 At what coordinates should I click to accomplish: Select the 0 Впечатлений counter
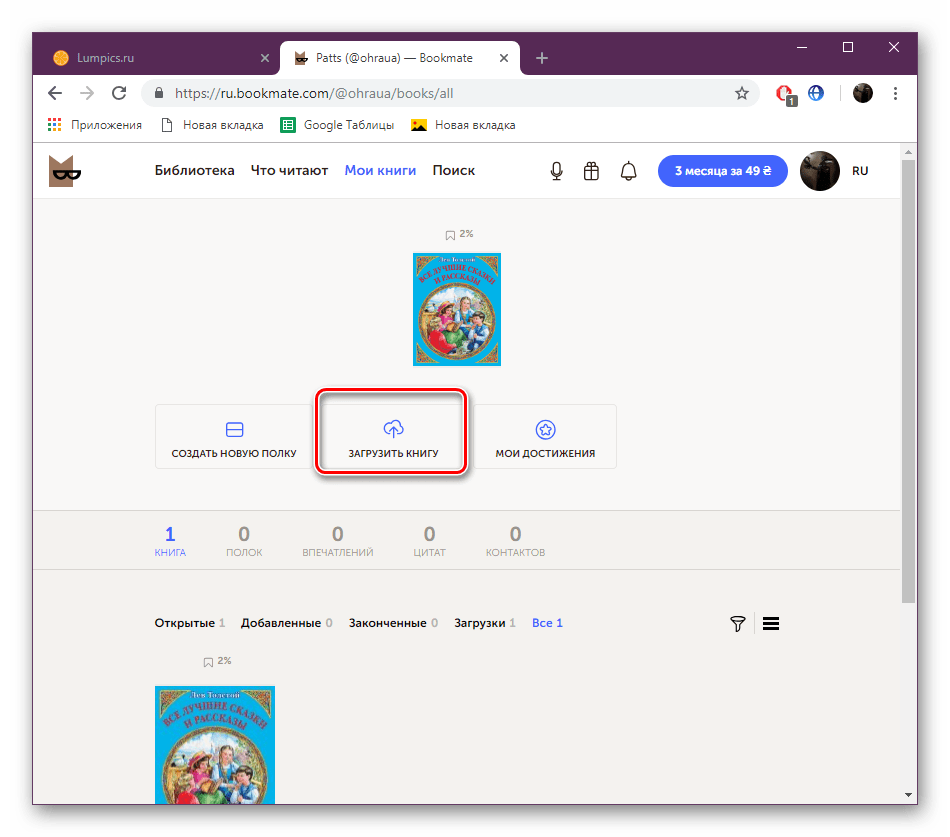(337, 541)
